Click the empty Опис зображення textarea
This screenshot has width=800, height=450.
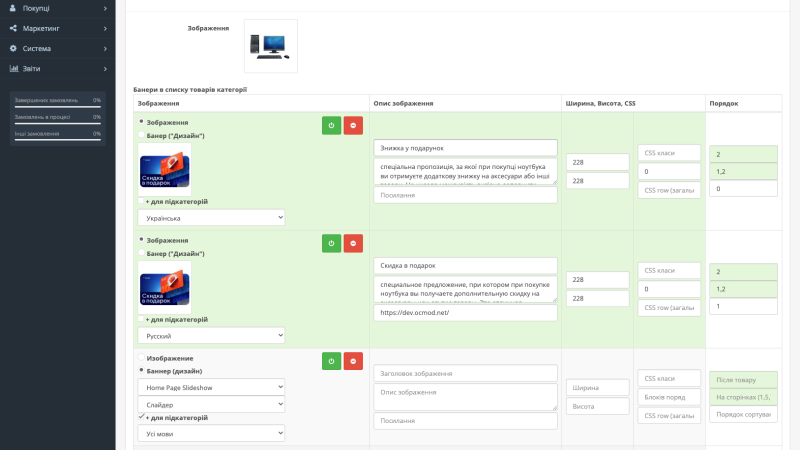(465, 397)
